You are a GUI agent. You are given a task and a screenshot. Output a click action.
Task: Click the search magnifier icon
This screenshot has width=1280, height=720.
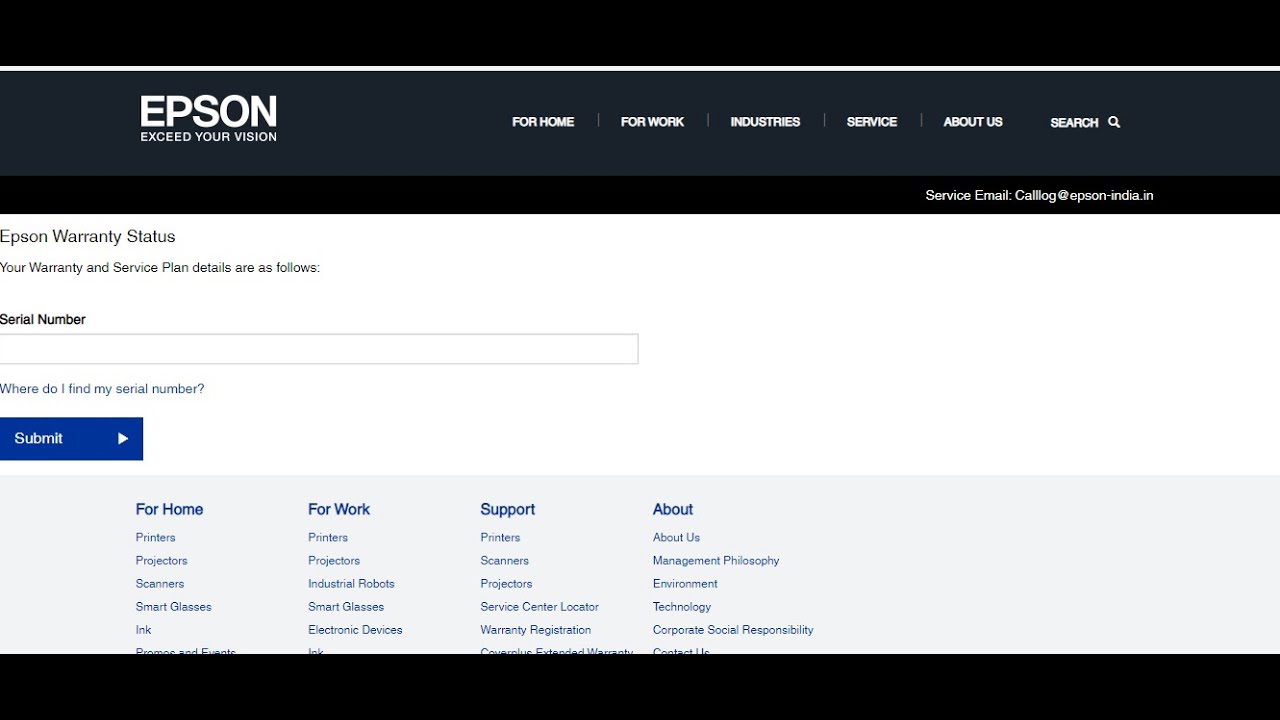pos(1114,122)
